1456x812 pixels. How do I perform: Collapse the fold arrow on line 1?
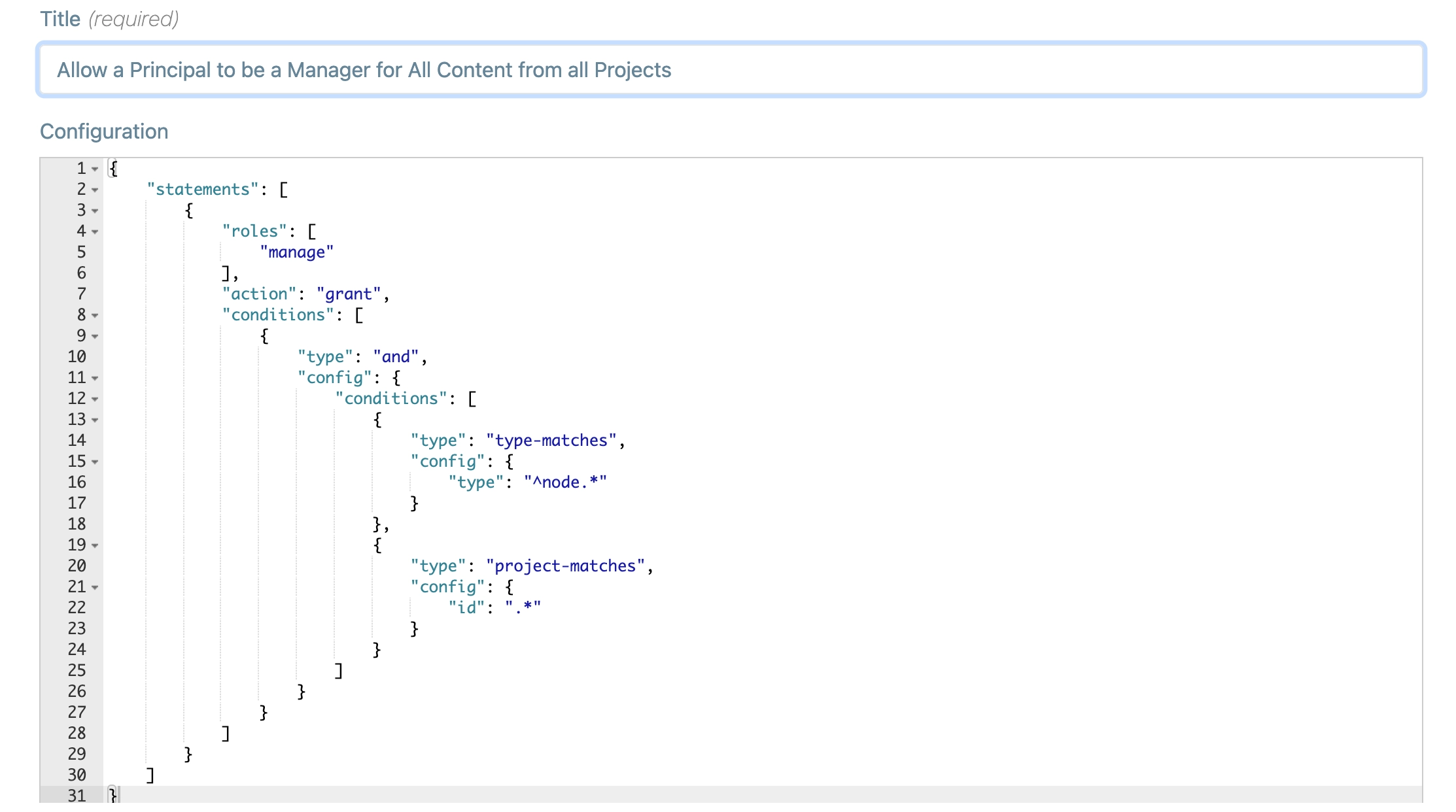pyautogui.click(x=95, y=169)
